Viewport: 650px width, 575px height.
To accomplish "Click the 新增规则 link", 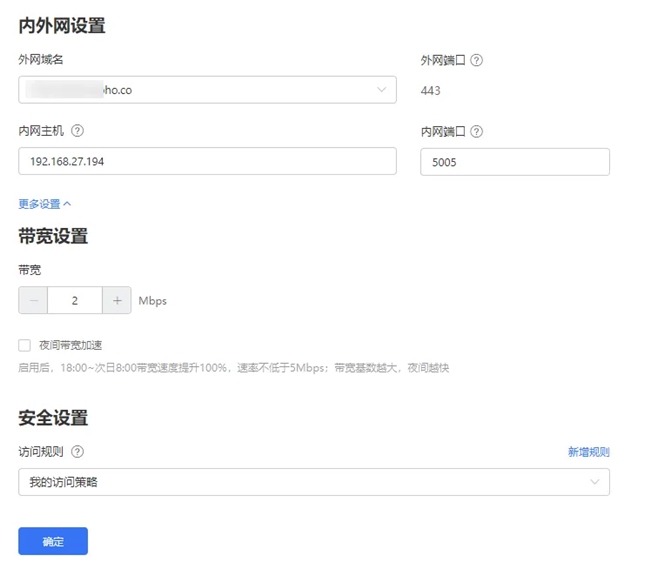I will tap(588, 452).
